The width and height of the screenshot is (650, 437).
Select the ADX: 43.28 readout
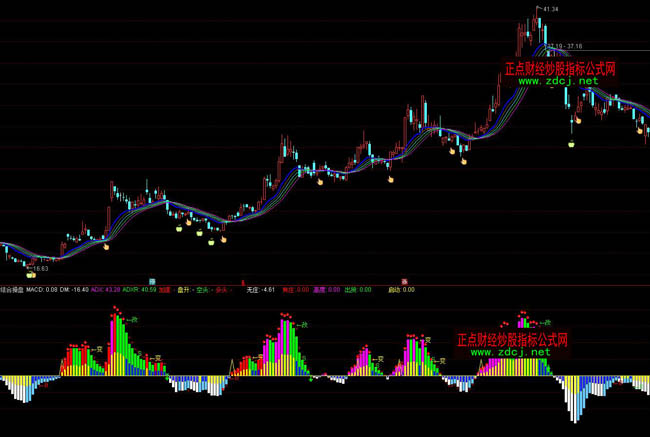click(105, 290)
